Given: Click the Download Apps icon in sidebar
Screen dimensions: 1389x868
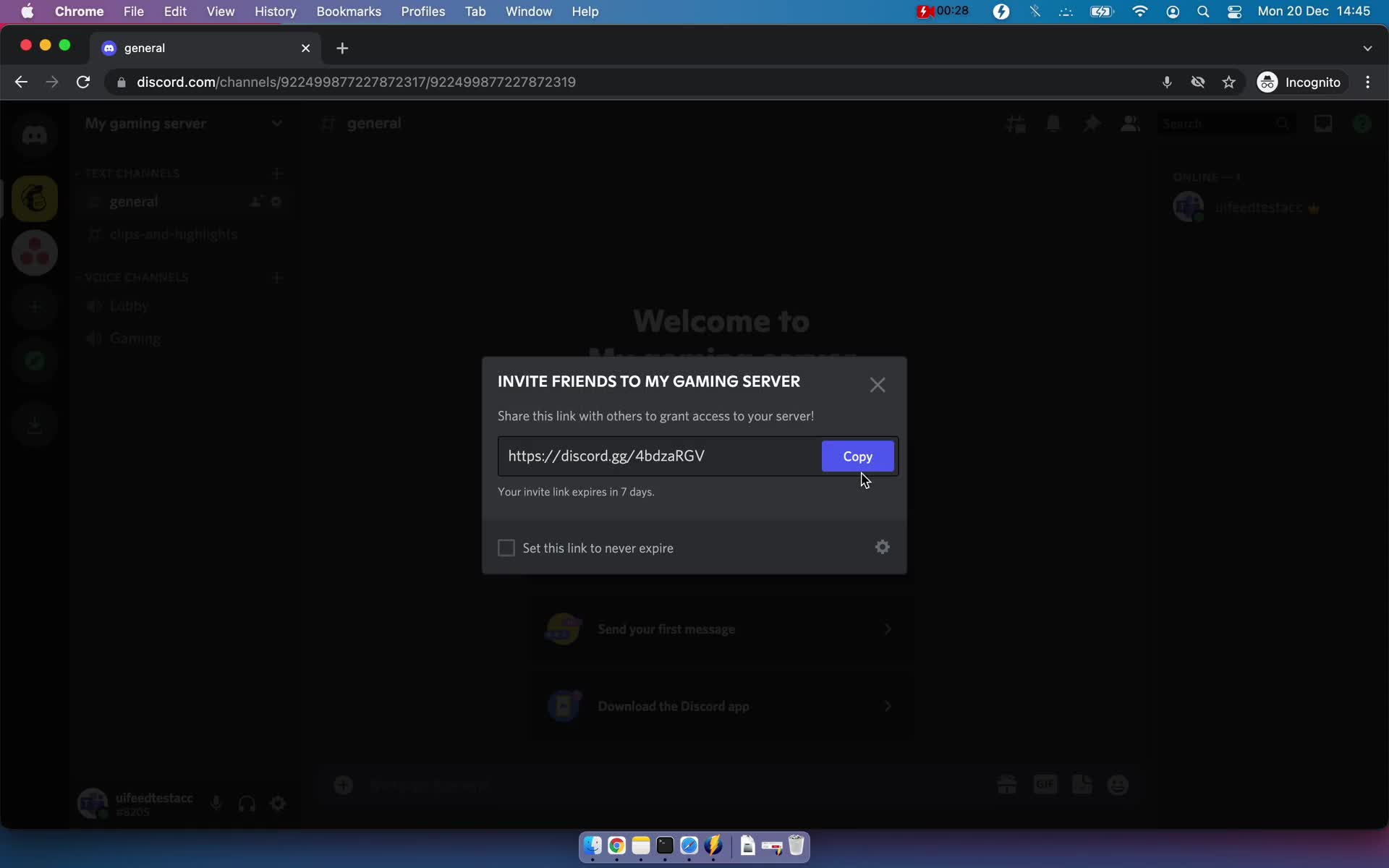Looking at the screenshot, I should (x=34, y=425).
